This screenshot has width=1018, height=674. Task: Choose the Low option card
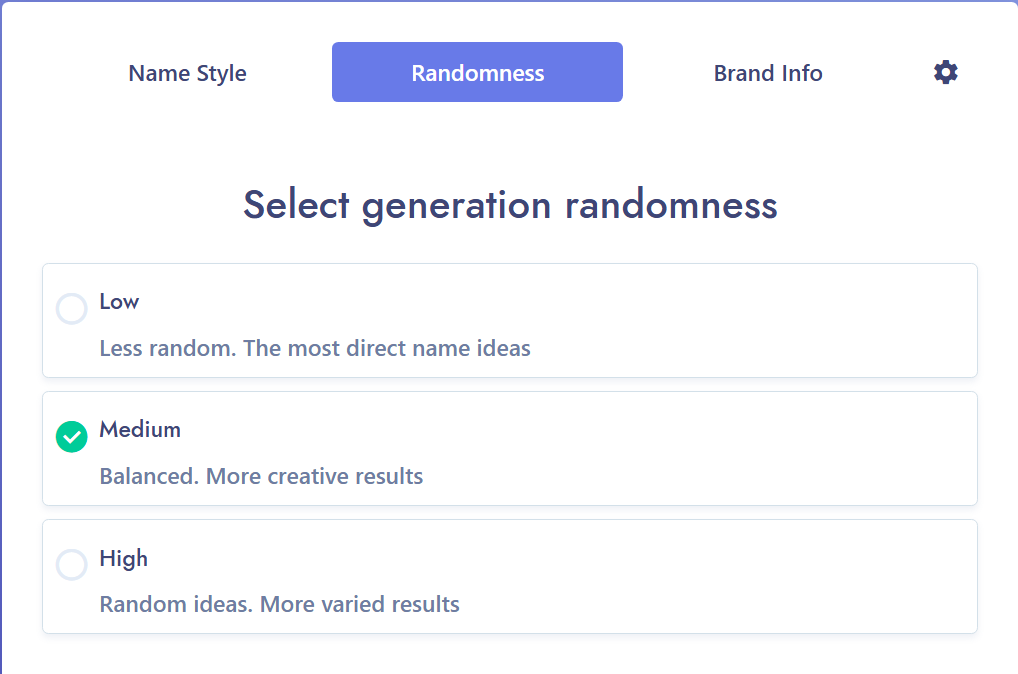(509, 320)
